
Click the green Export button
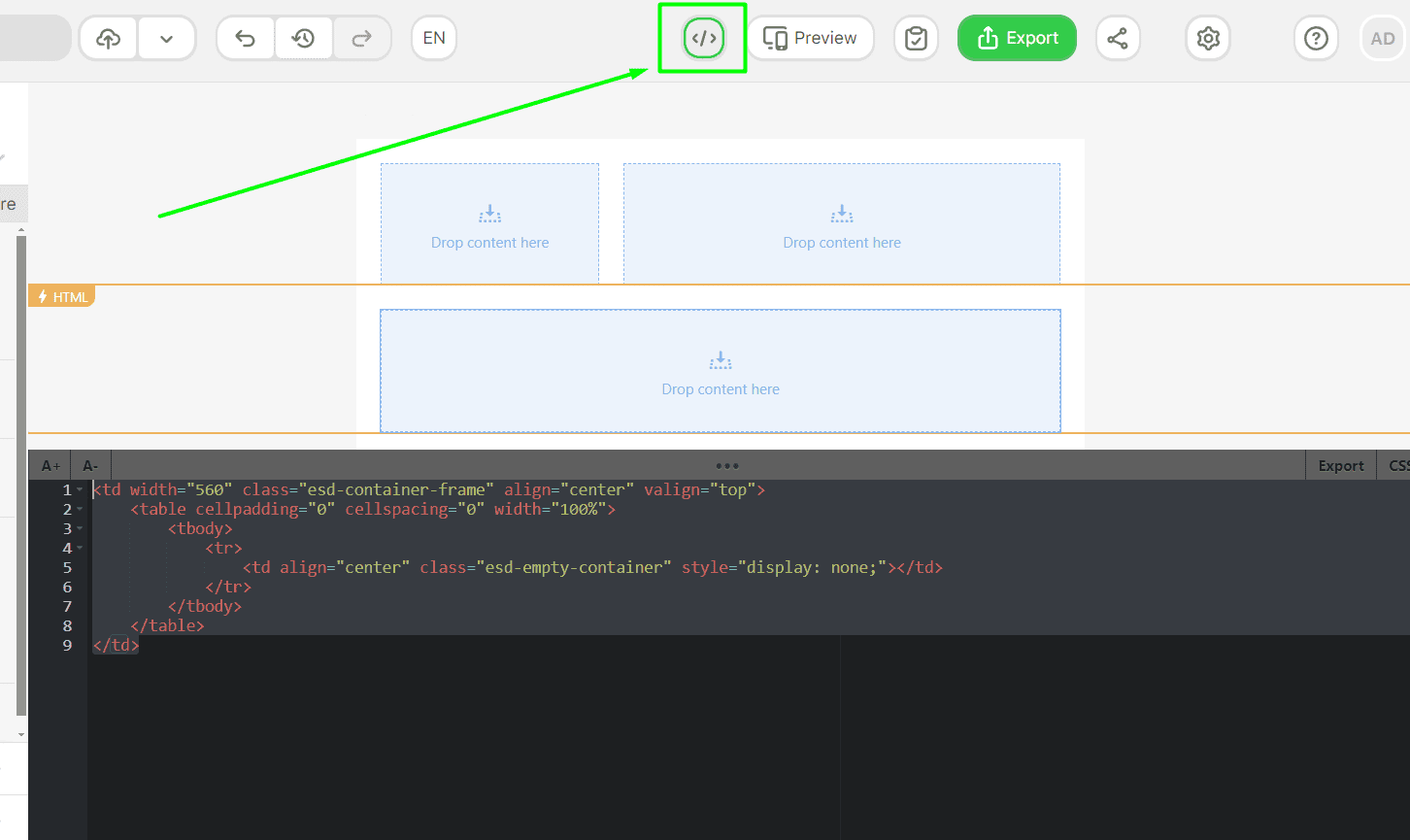point(1017,38)
